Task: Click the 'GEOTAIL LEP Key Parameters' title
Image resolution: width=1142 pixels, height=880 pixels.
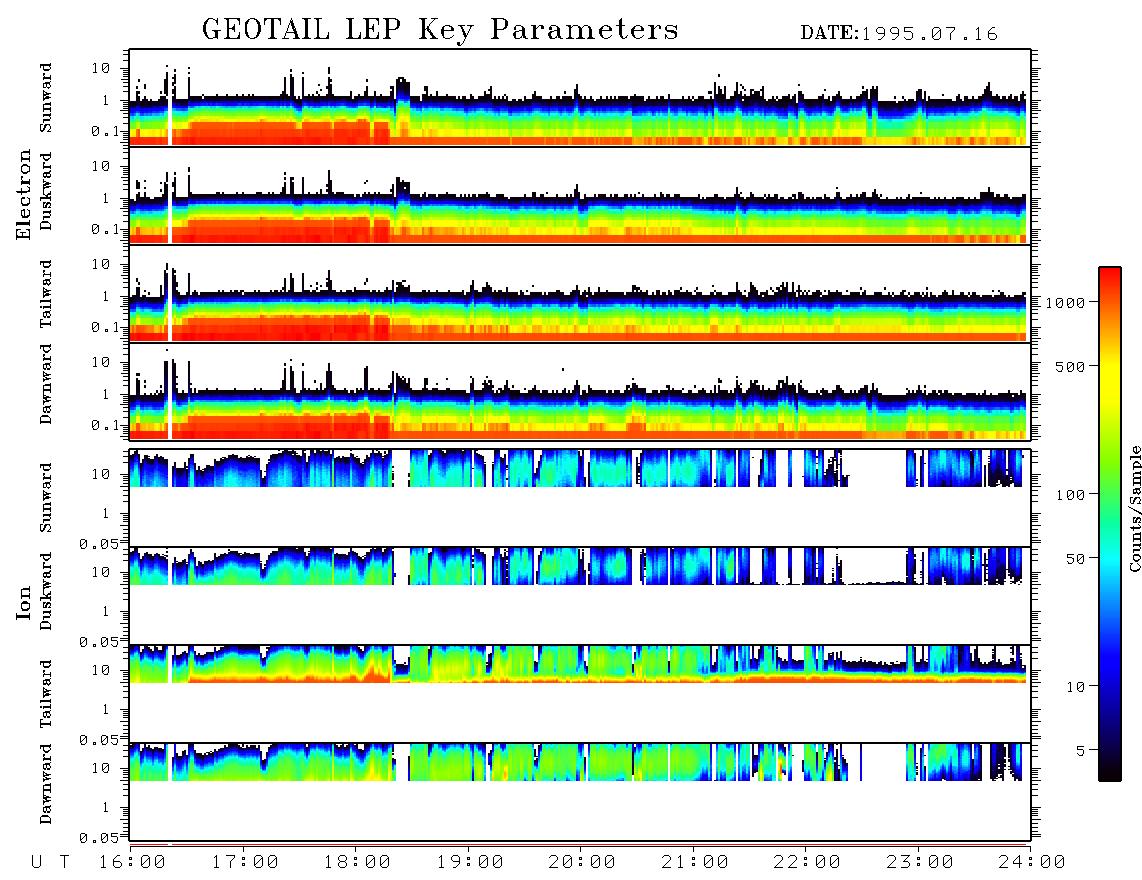Action: (x=440, y=30)
